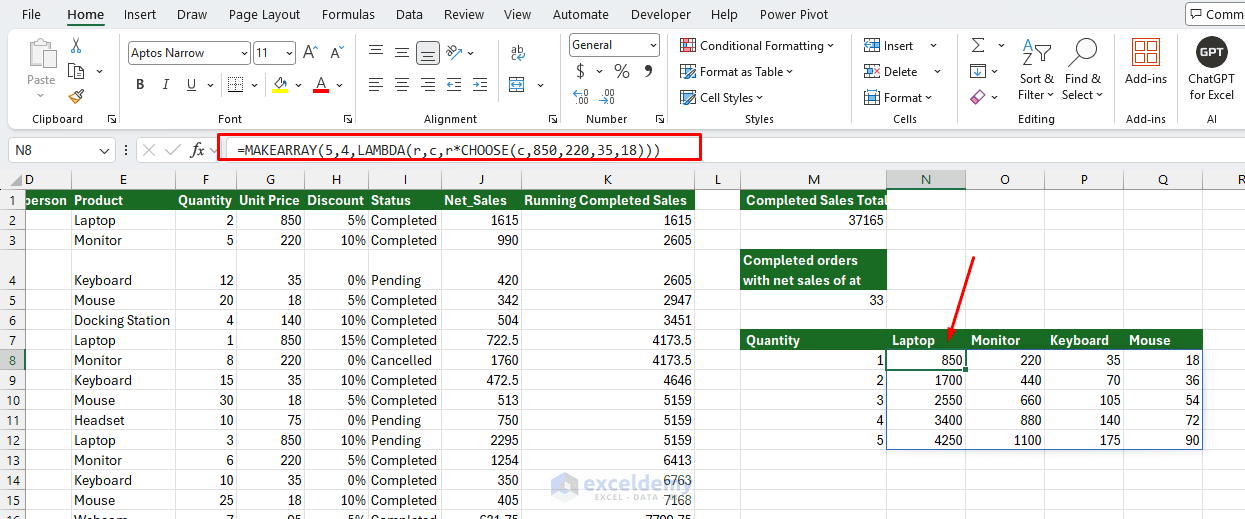The image size is (1245, 519).
Task: Open the font size dropdown
Action: [x=289, y=53]
